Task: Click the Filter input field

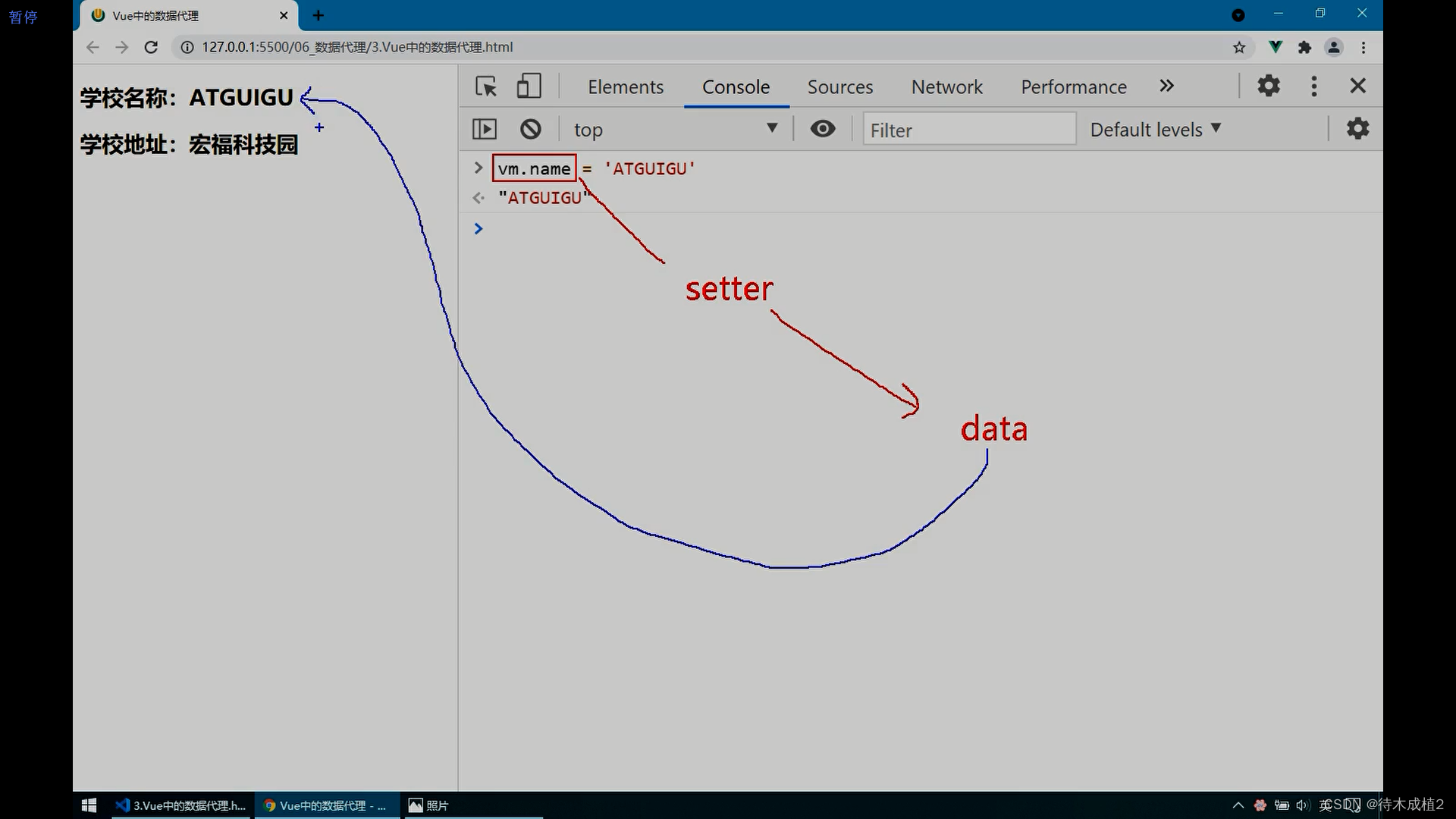Action: 966,129
